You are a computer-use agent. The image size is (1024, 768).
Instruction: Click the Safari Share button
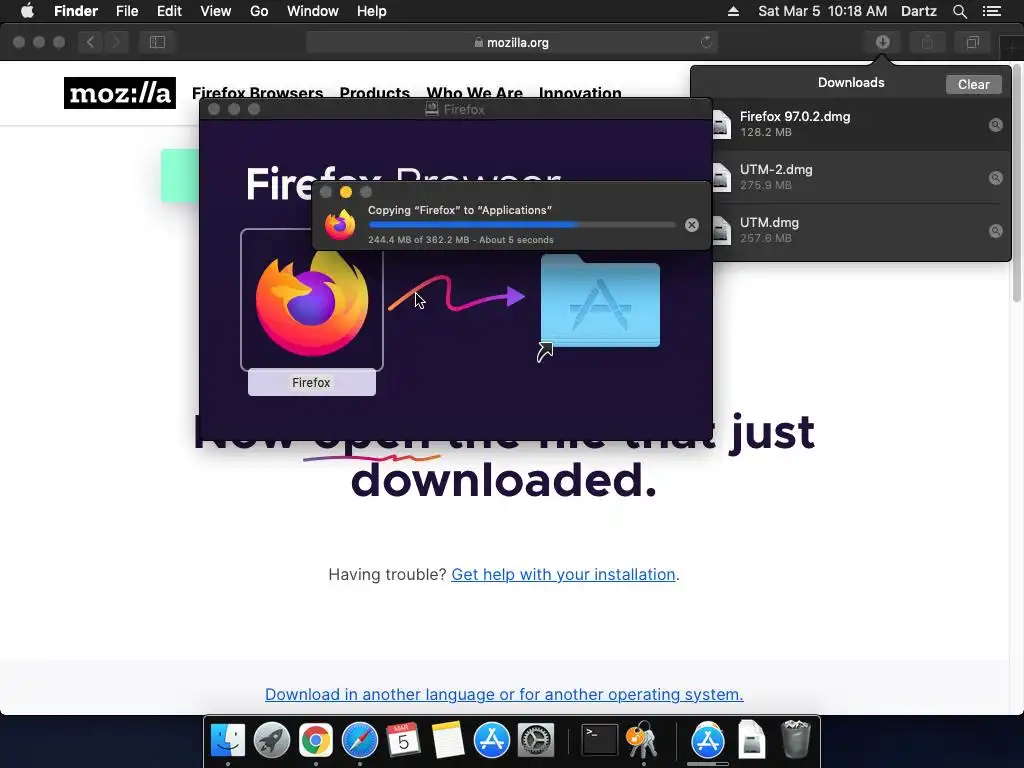click(x=927, y=42)
